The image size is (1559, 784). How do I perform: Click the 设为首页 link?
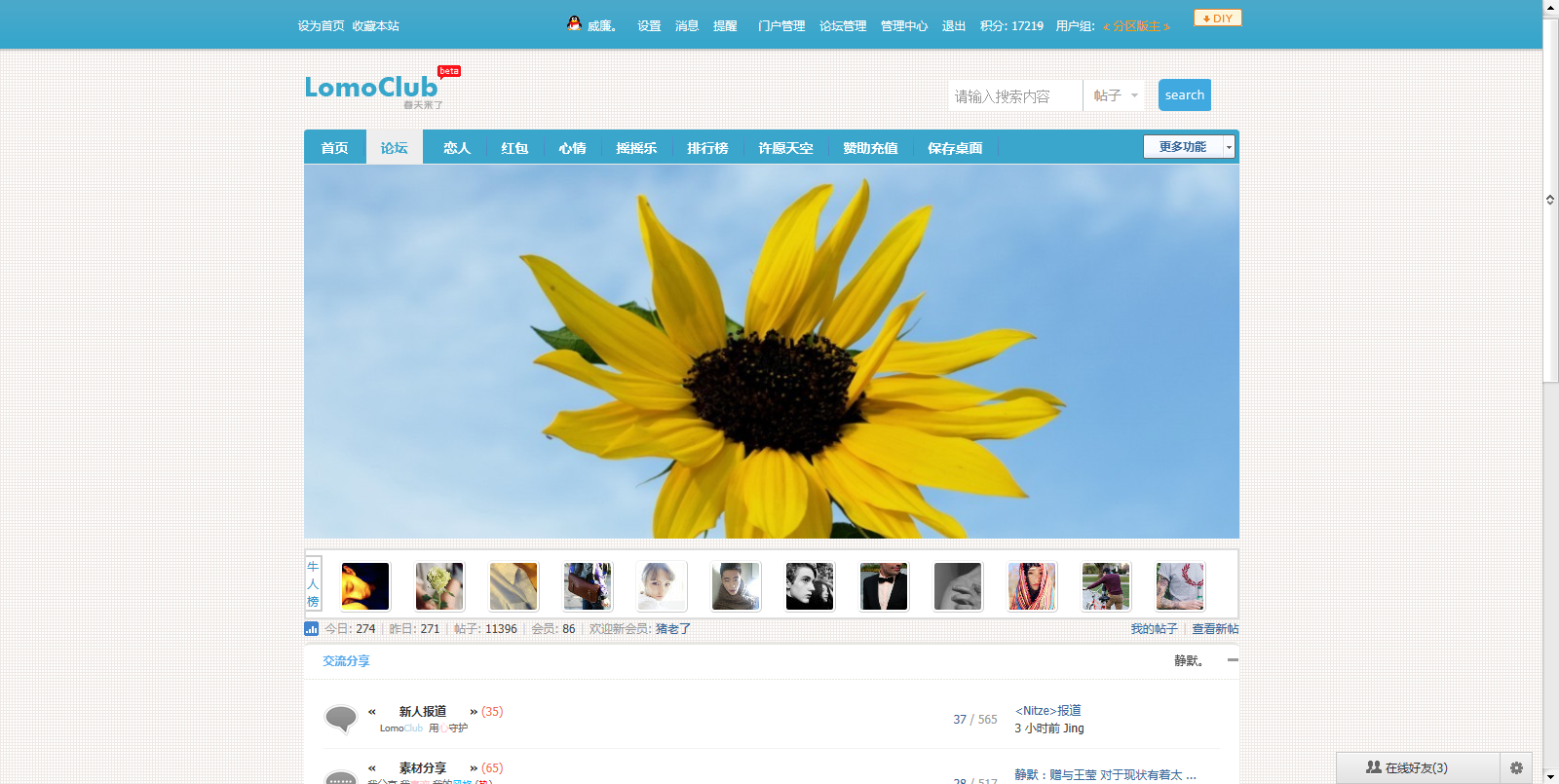pyautogui.click(x=321, y=26)
